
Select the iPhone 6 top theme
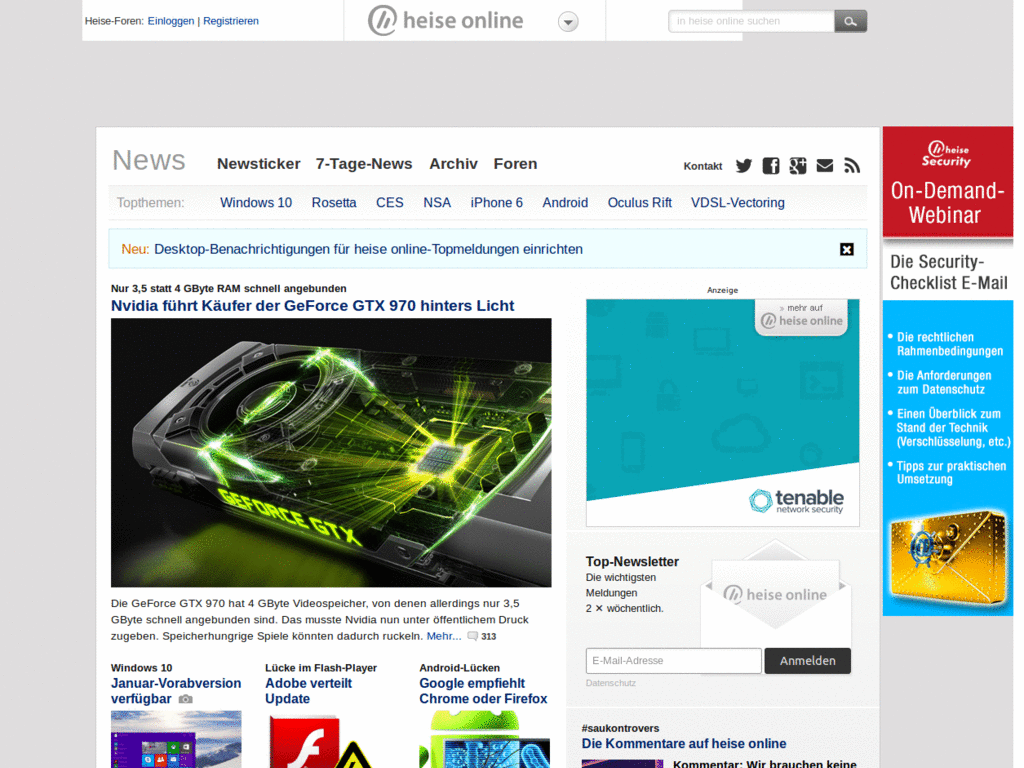click(x=496, y=202)
